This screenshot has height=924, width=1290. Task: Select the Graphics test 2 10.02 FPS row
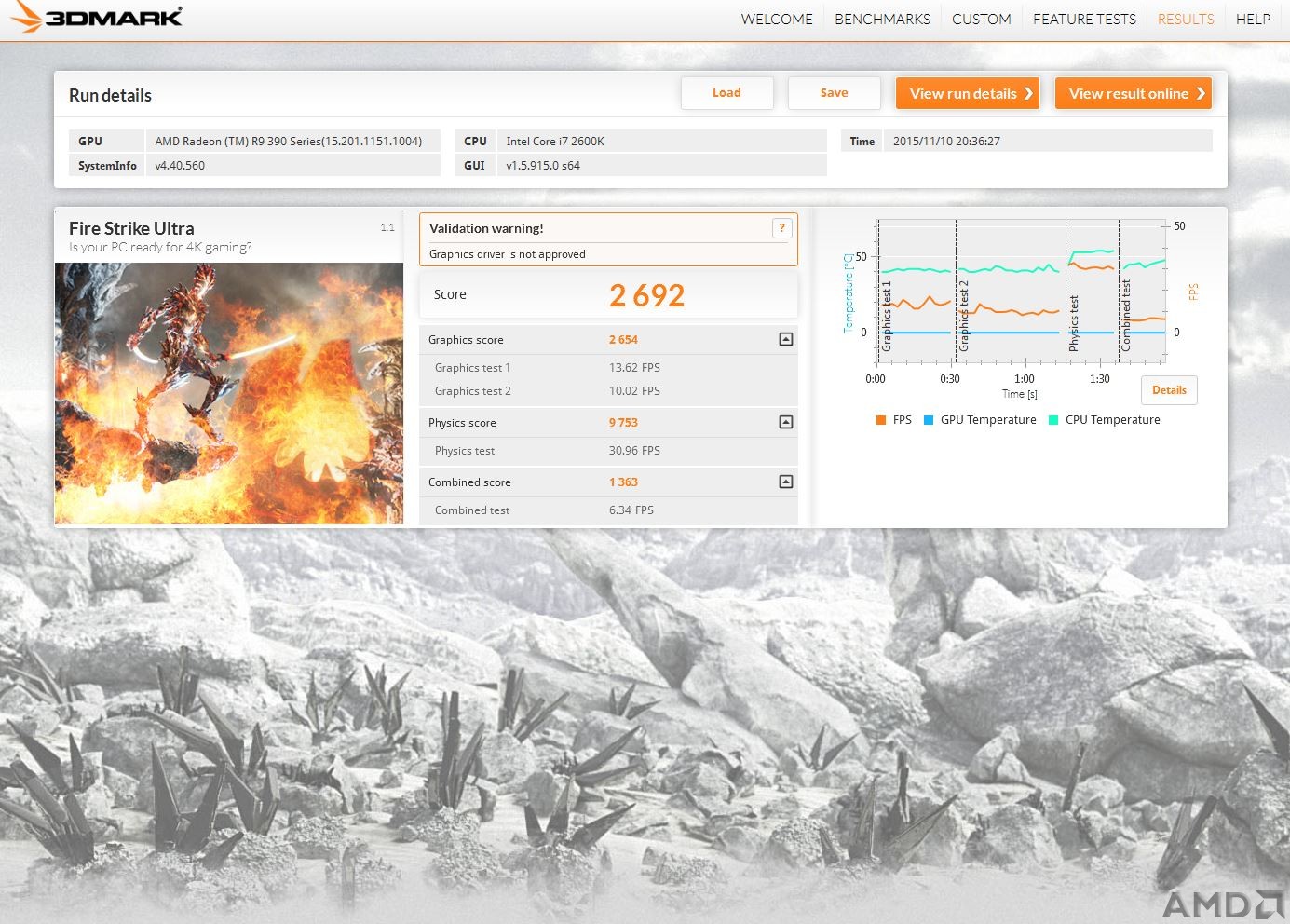coord(608,391)
